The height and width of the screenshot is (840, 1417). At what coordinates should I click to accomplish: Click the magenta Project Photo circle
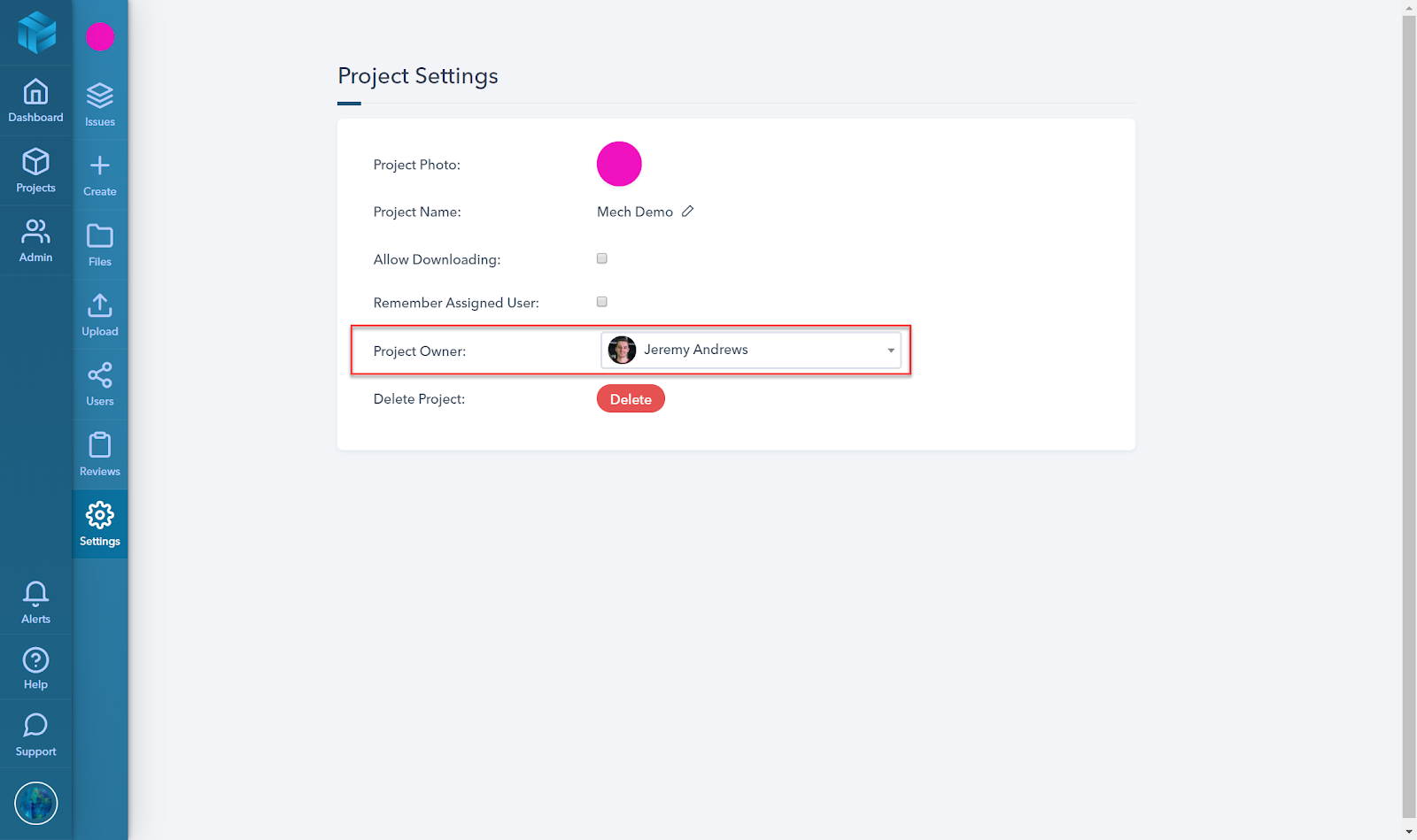click(x=619, y=164)
